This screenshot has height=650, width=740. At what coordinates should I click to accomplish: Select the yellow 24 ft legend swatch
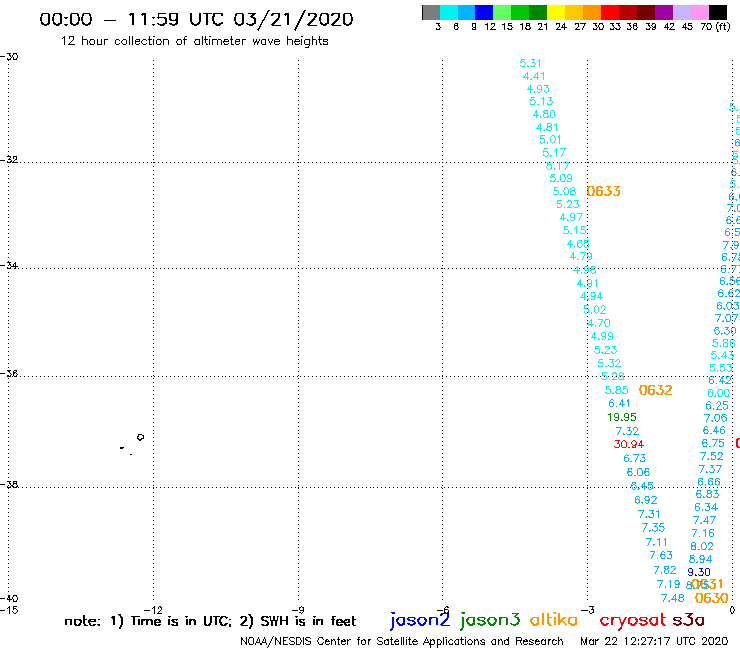556,12
